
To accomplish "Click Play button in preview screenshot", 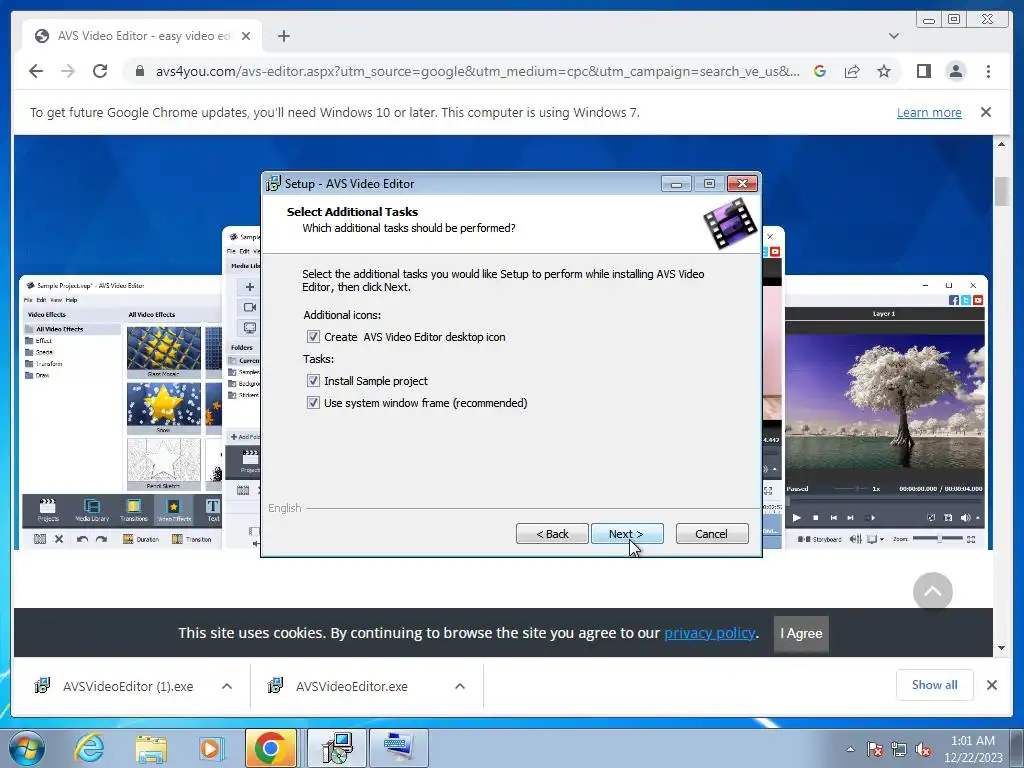I will pyautogui.click(x=797, y=518).
